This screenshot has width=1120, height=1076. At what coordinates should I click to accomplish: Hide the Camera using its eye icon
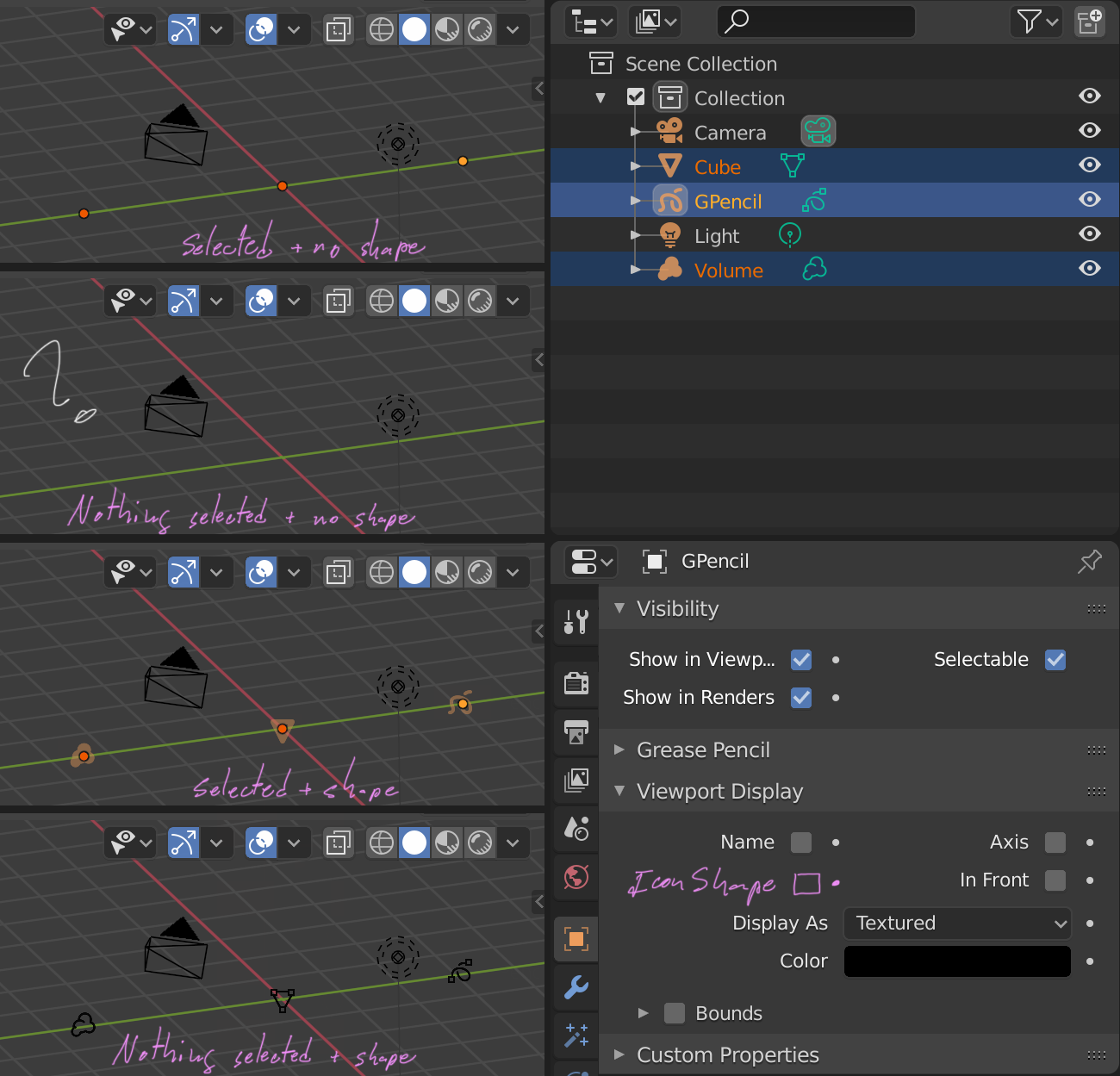click(1090, 130)
